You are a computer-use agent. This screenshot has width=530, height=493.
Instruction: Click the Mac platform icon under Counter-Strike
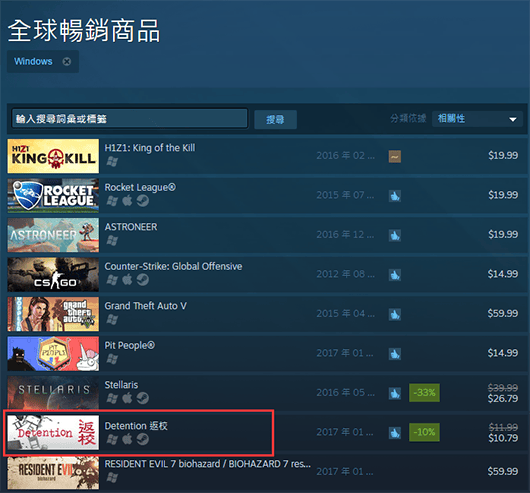(x=127, y=279)
